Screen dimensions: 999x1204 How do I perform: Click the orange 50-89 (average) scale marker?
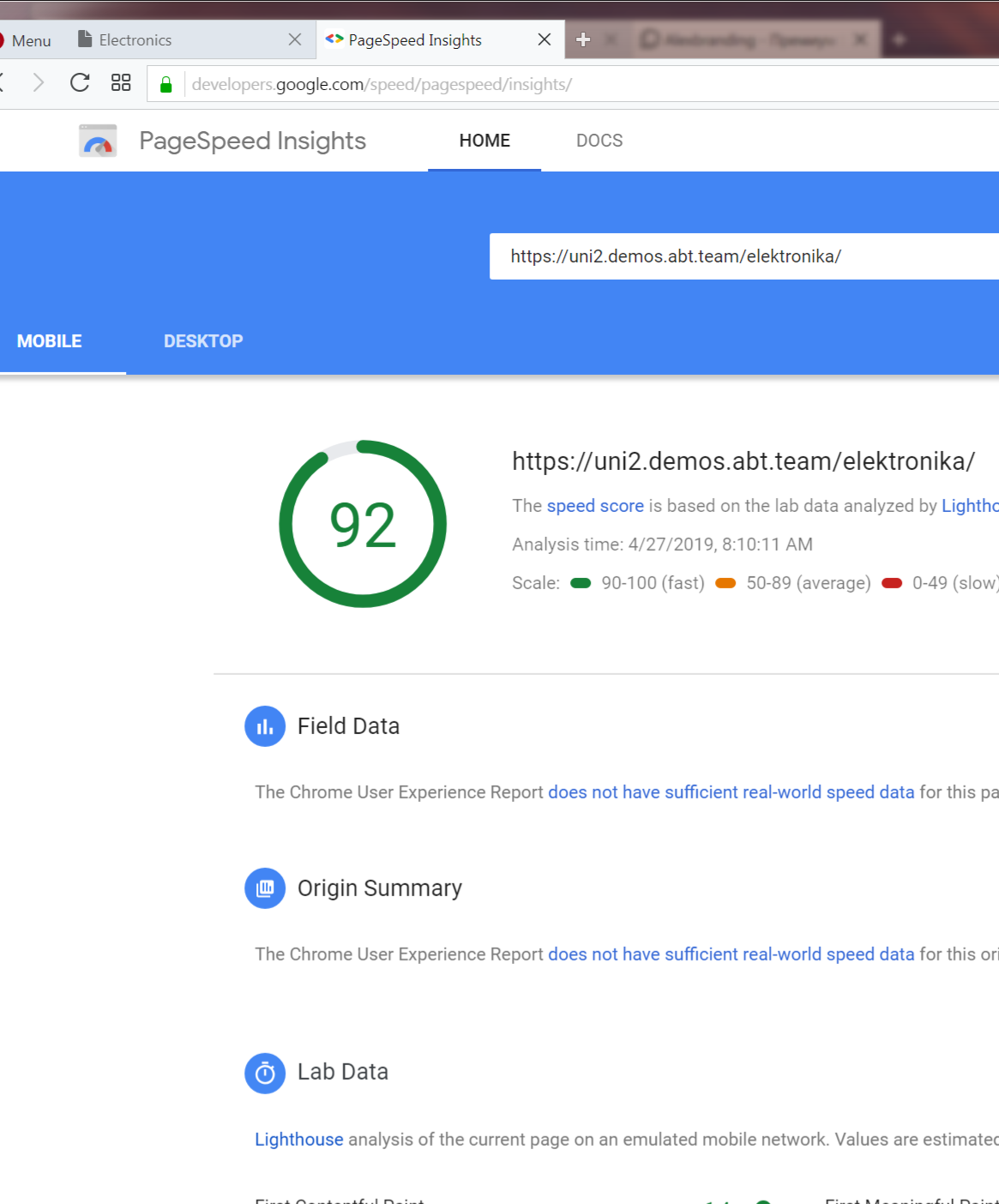click(725, 583)
